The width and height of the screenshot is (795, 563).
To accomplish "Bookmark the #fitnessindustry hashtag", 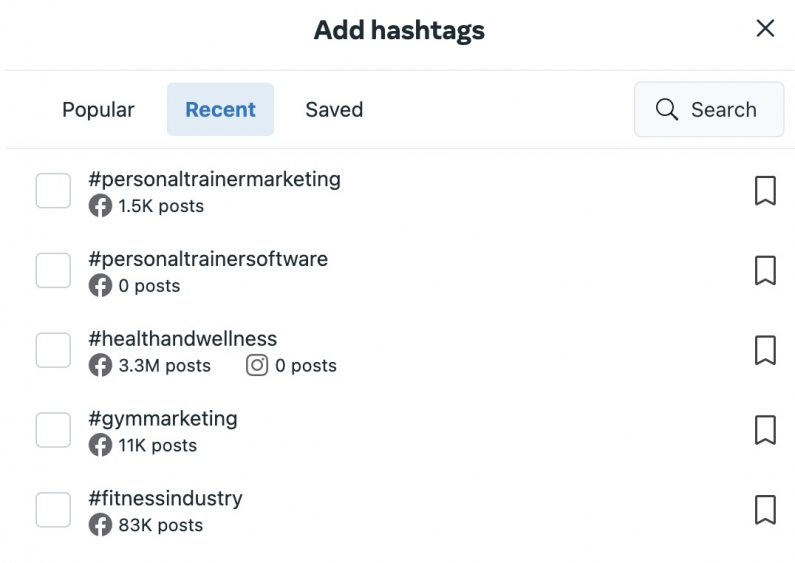I will (764, 510).
